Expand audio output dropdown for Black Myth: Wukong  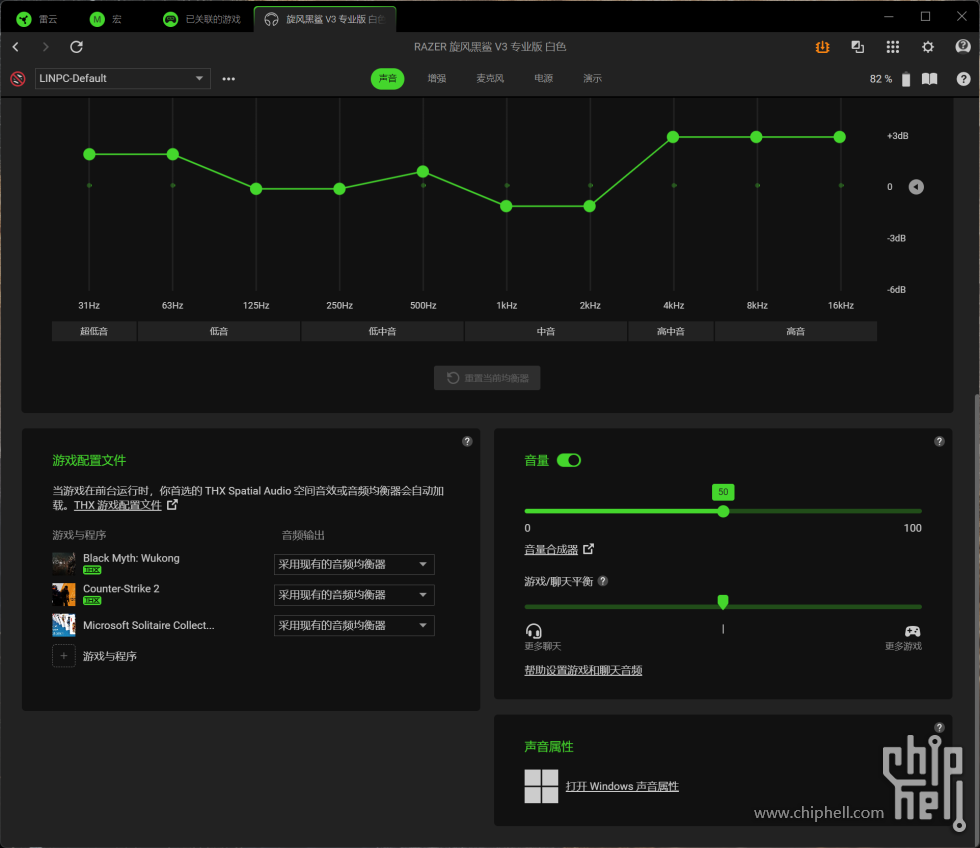coord(354,564)
